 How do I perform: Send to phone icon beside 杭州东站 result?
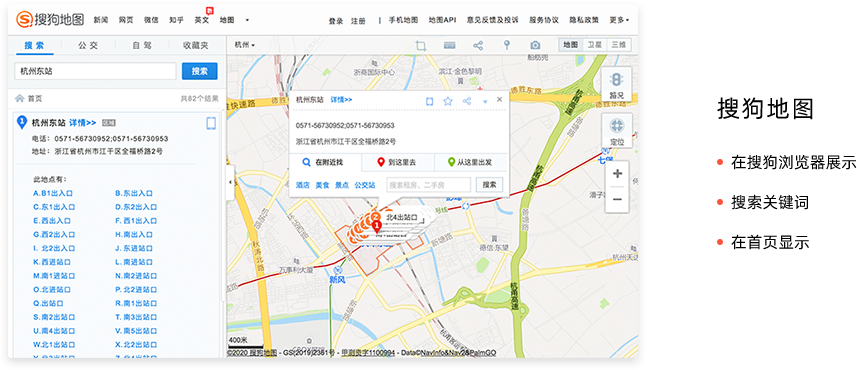point(211,124)
